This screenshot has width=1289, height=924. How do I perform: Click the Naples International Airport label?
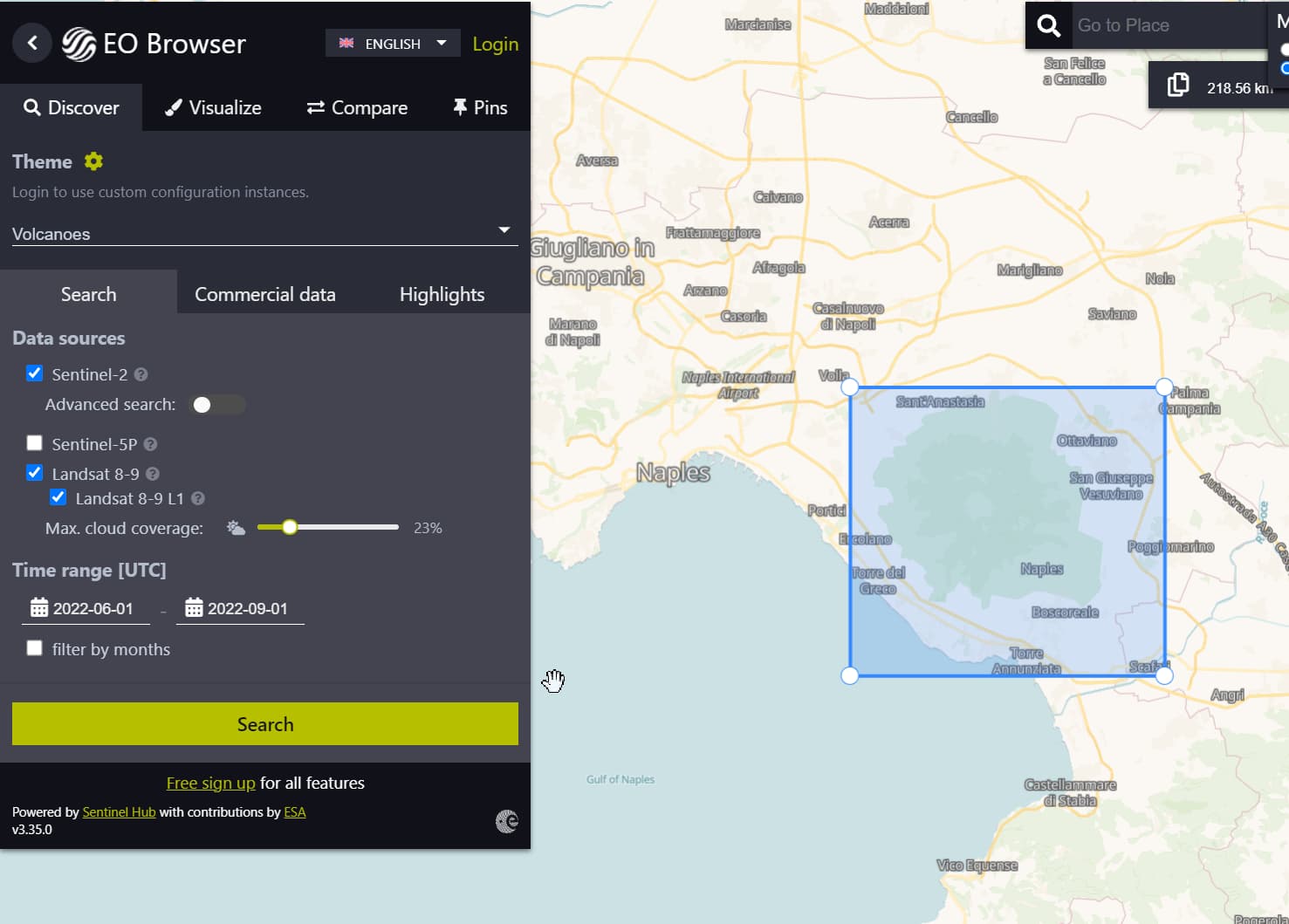[738, 385]
